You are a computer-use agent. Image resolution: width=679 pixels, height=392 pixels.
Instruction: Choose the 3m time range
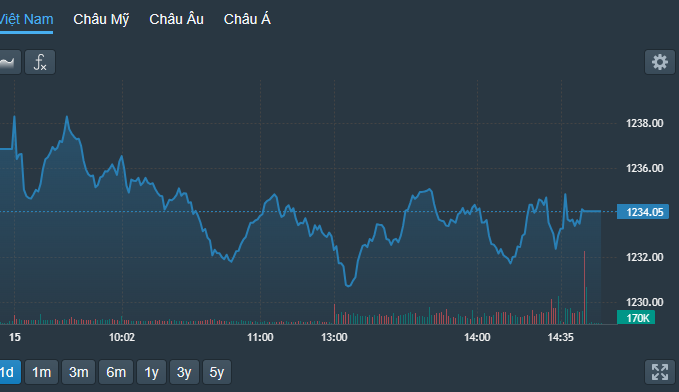click(x=78, y=372)
